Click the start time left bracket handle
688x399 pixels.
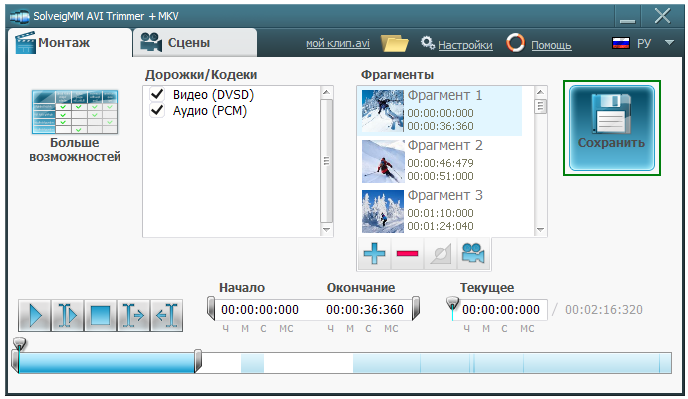click(211, 308)
